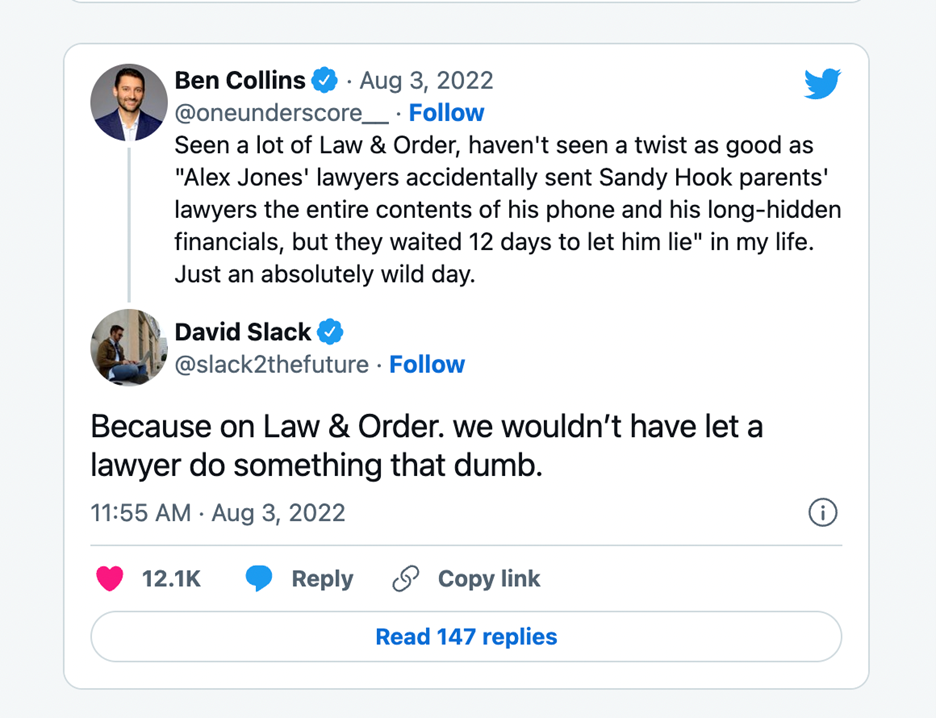The height and width of the screenshot is (718, 936).
Task: Click Ben Collins' verified badge
Action: pyautogui.click(x=325, y=81)
